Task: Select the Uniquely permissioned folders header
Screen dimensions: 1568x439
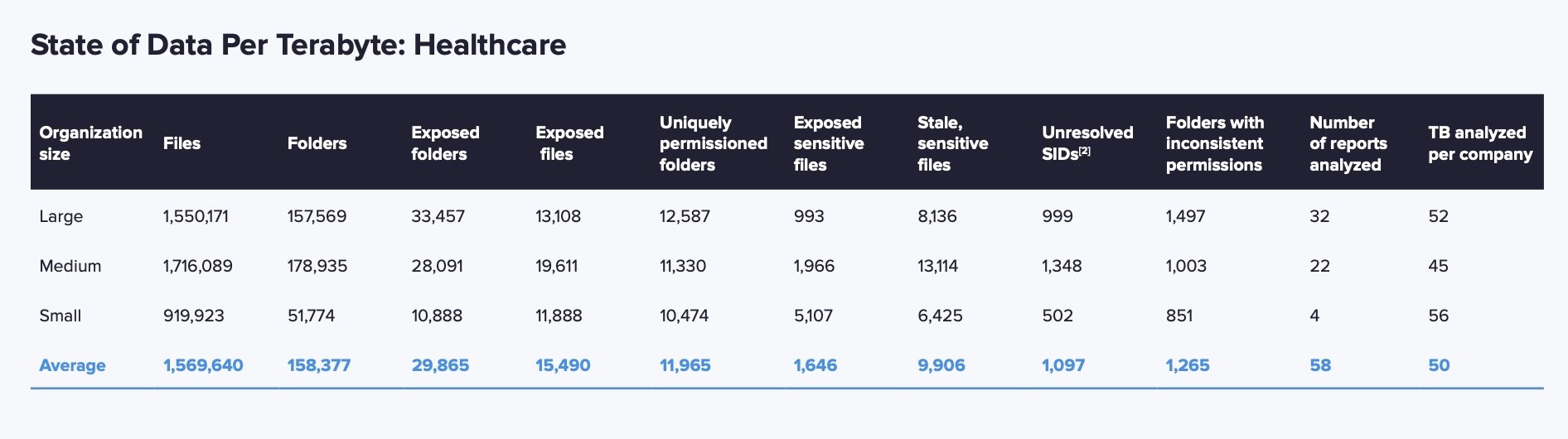Action: [x=713, y=143]
